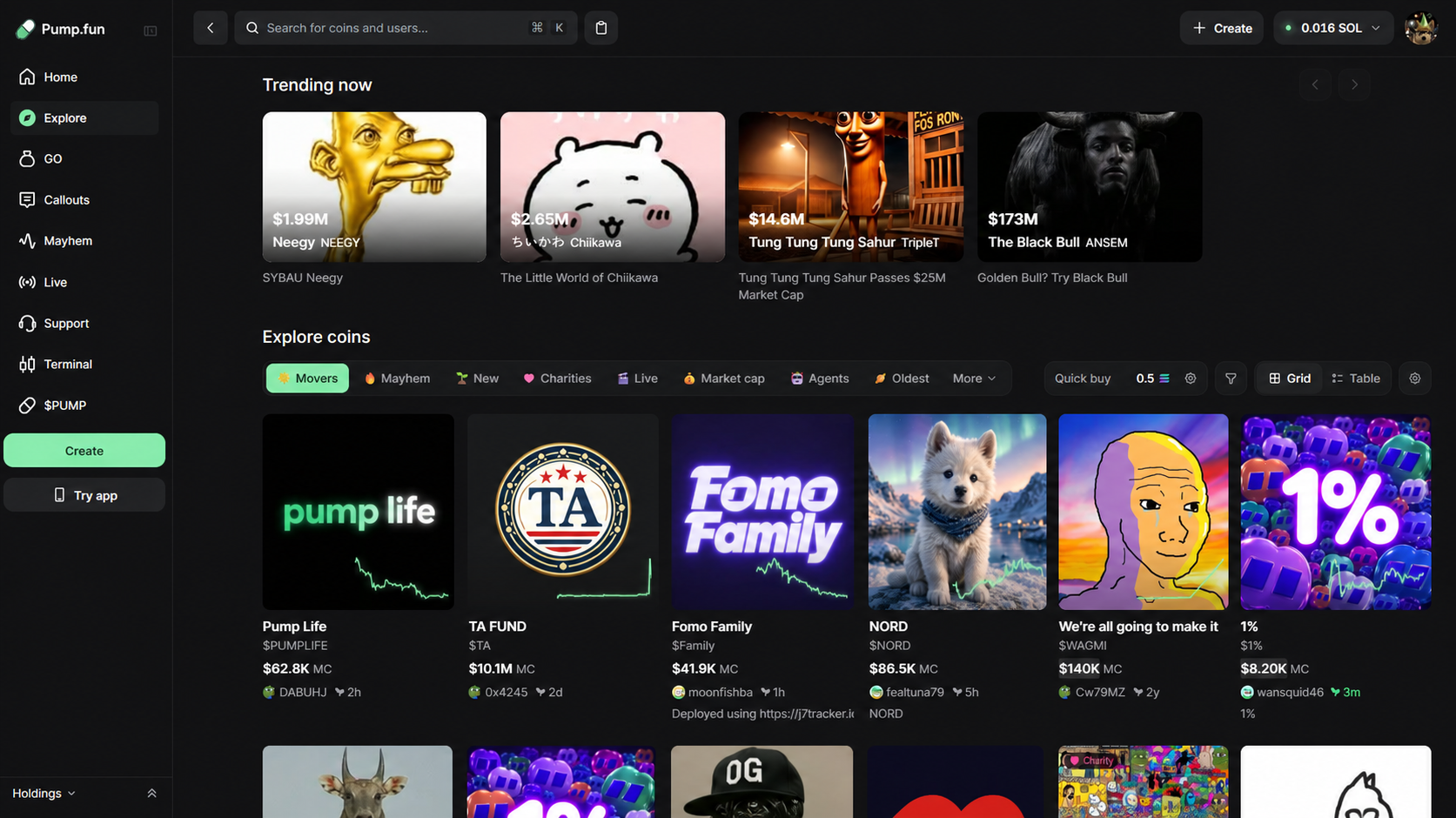
Task: Expand the Holdings dropdown
Action: point(44,793)
